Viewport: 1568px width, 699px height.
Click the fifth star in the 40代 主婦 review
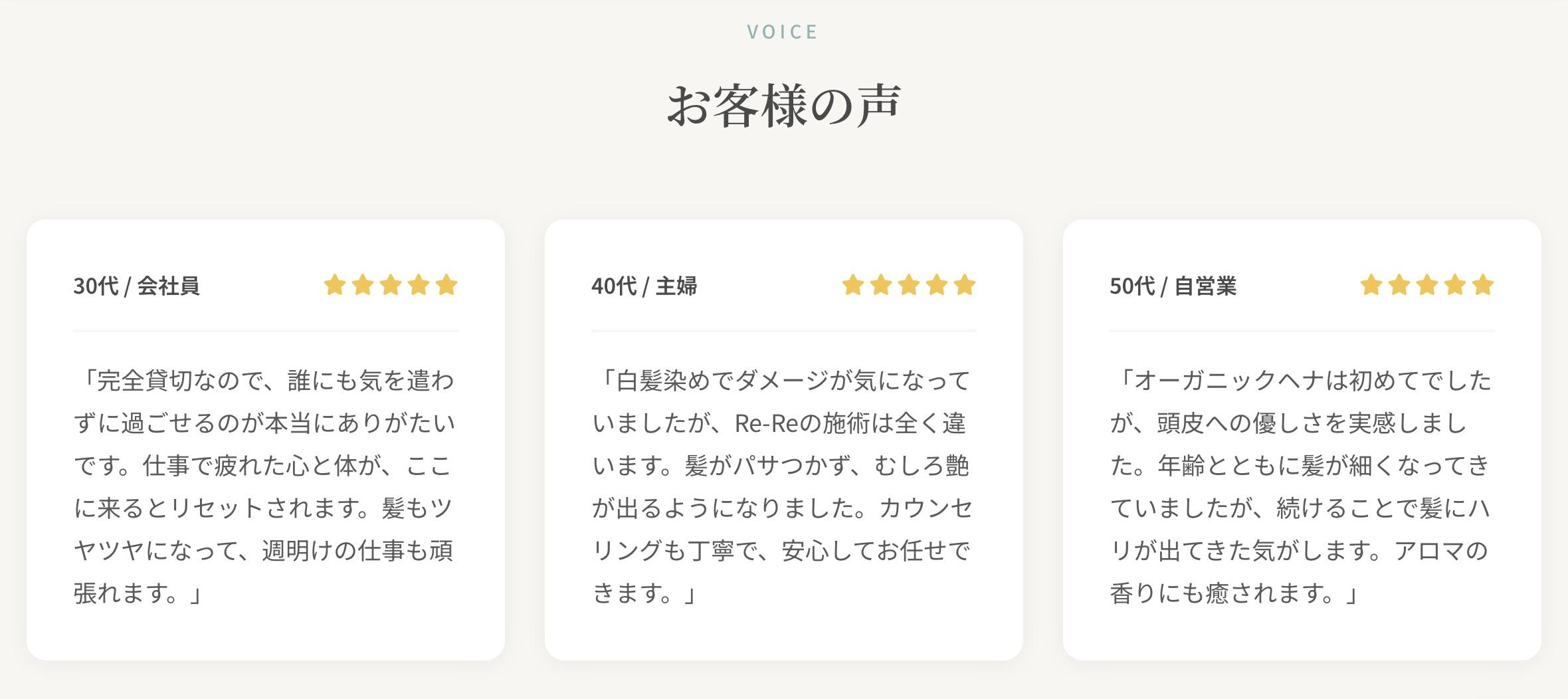point(965,286)
